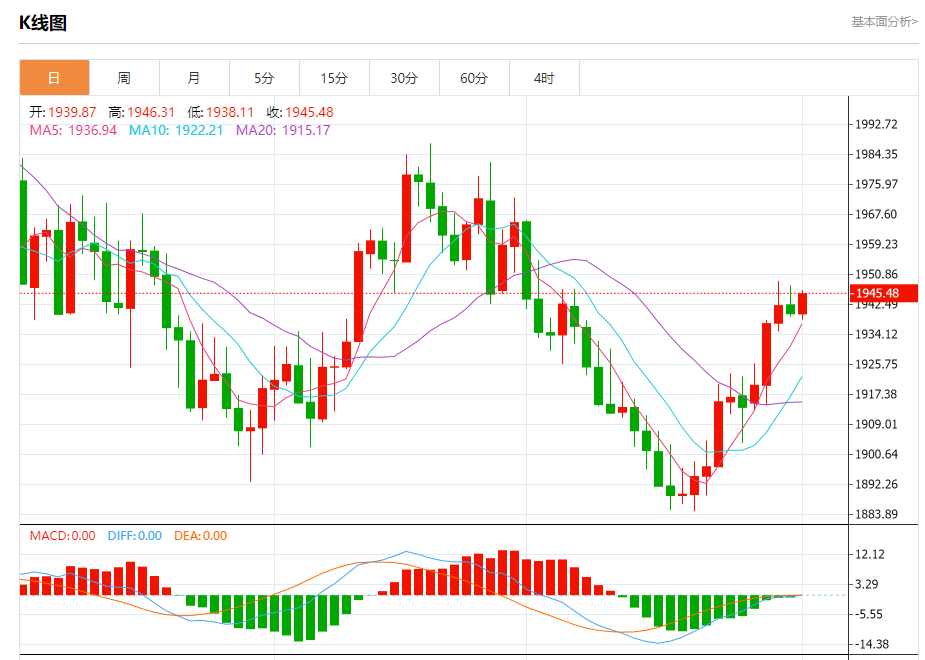Switch to the 周 weekly tab
This screenshot has height=660, width=925.
124,77
